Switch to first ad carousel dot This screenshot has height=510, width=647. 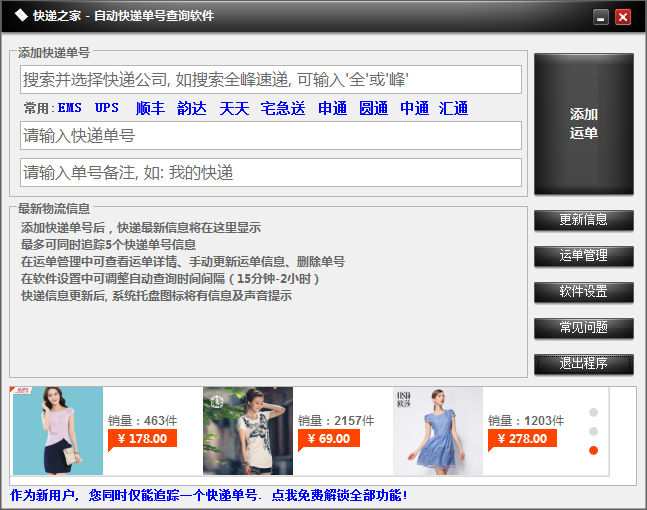pos(593,412)
